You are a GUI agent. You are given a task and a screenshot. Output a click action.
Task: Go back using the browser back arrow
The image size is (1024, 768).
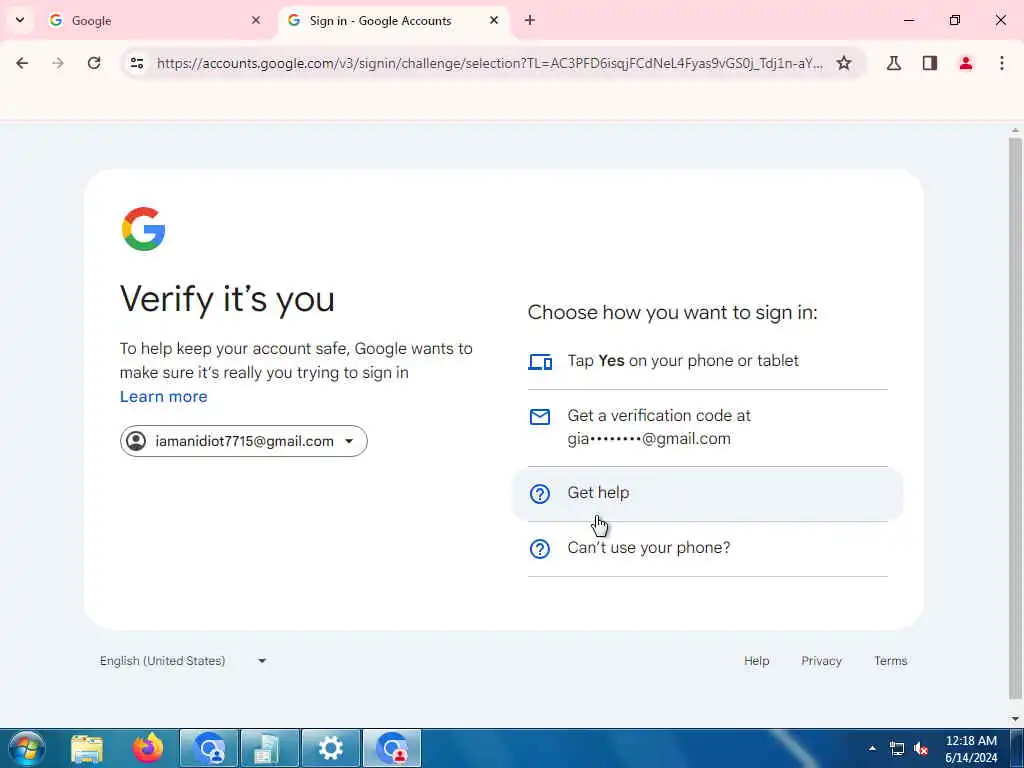point(22,63)
